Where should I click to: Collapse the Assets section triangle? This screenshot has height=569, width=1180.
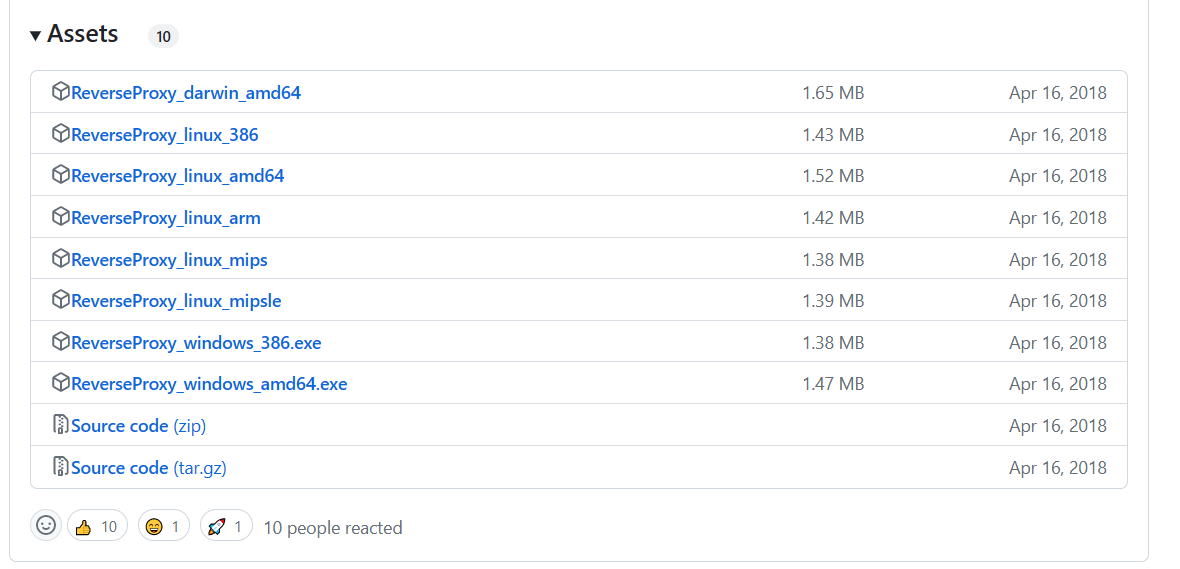[36, 36]
